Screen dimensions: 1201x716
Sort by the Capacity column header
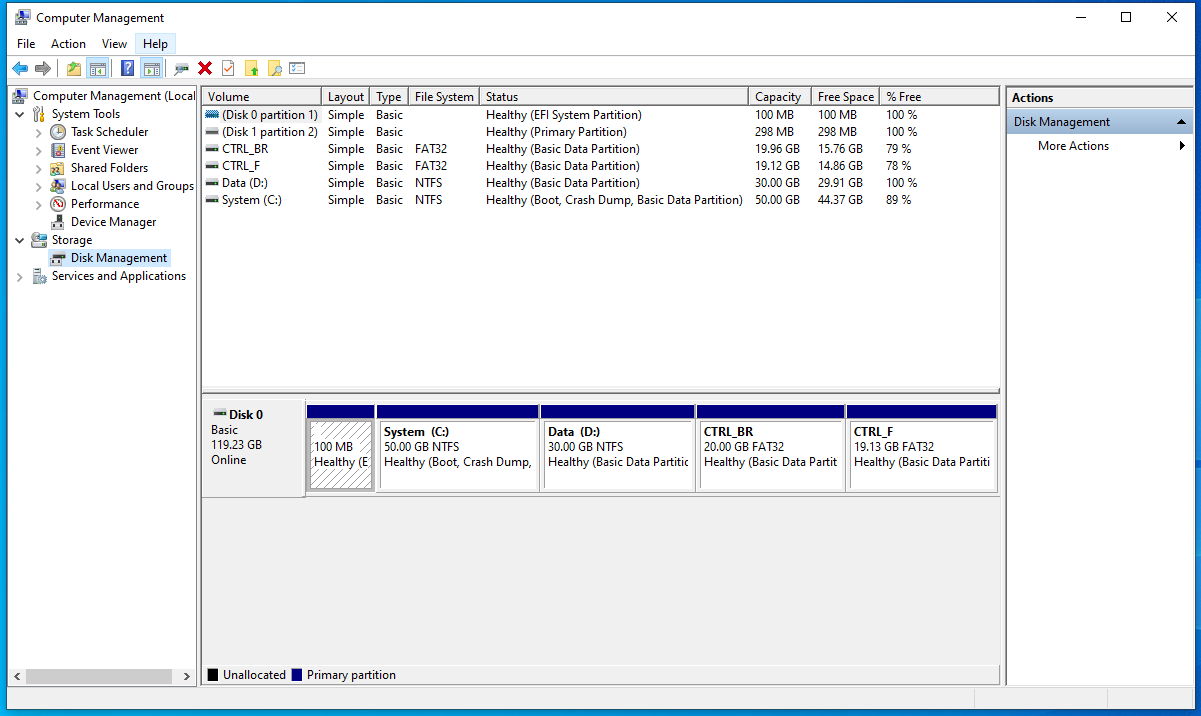click(779, 97)
